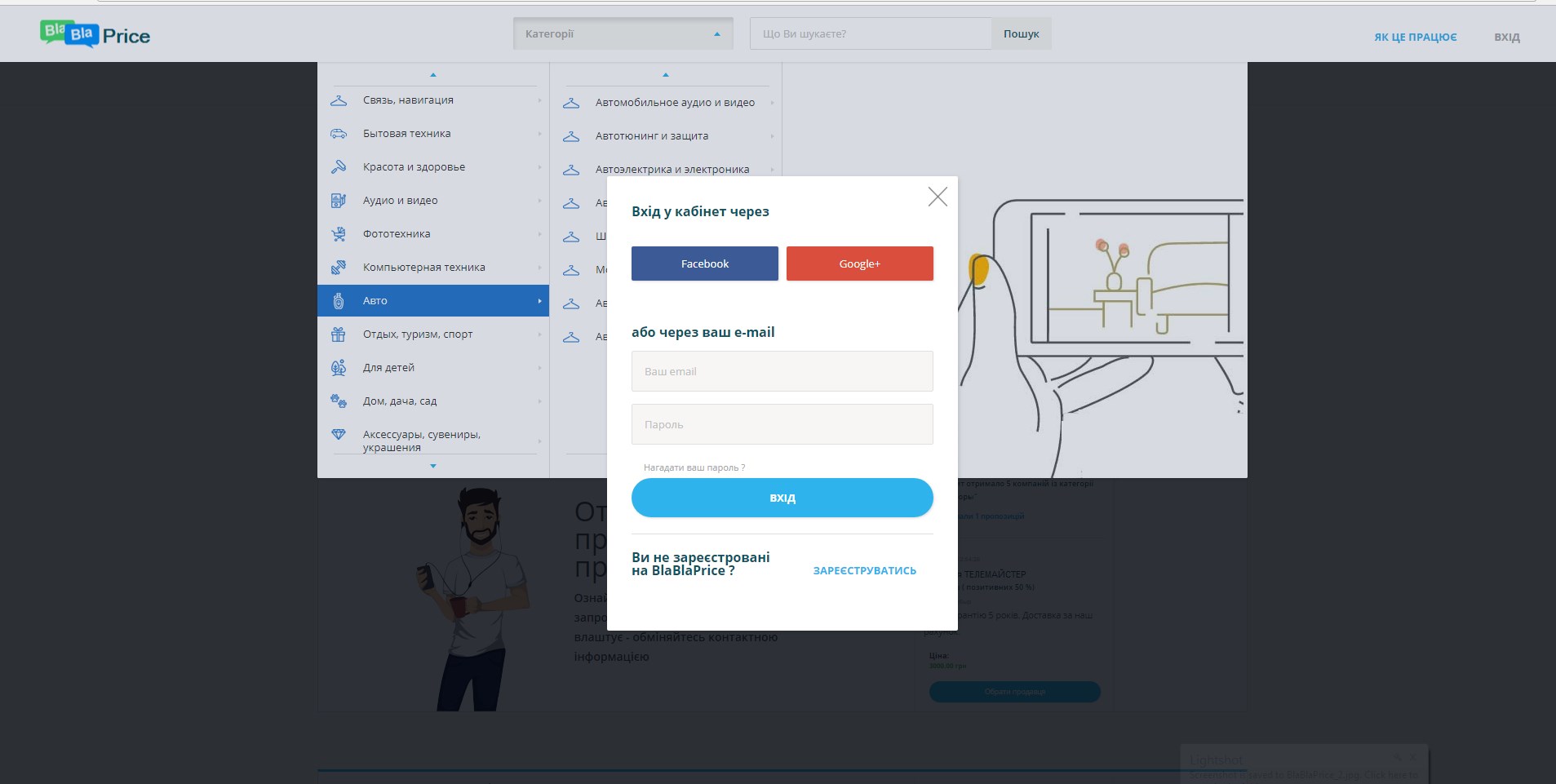
Task: Click ЗАРЕЄСТРУВАТИСЬ registration link
Action: tap(865, 571)
